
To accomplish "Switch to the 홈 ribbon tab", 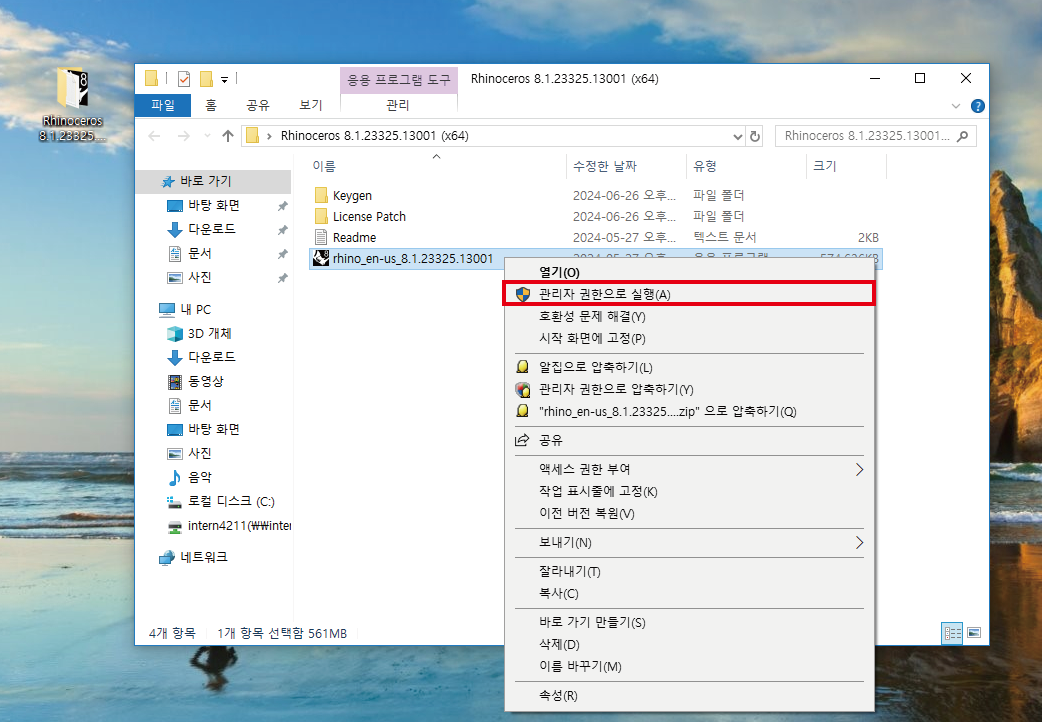I will 211,105.
